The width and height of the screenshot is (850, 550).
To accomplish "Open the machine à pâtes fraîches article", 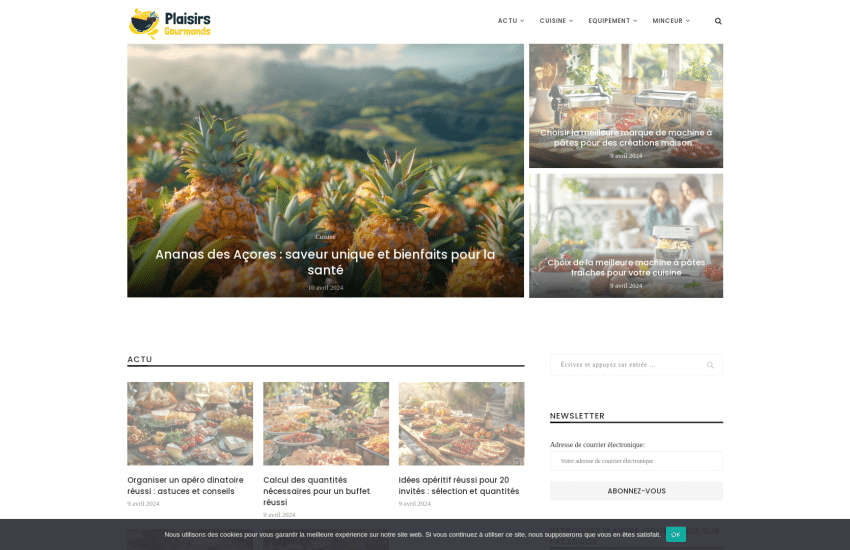I will tap(626, 268).
